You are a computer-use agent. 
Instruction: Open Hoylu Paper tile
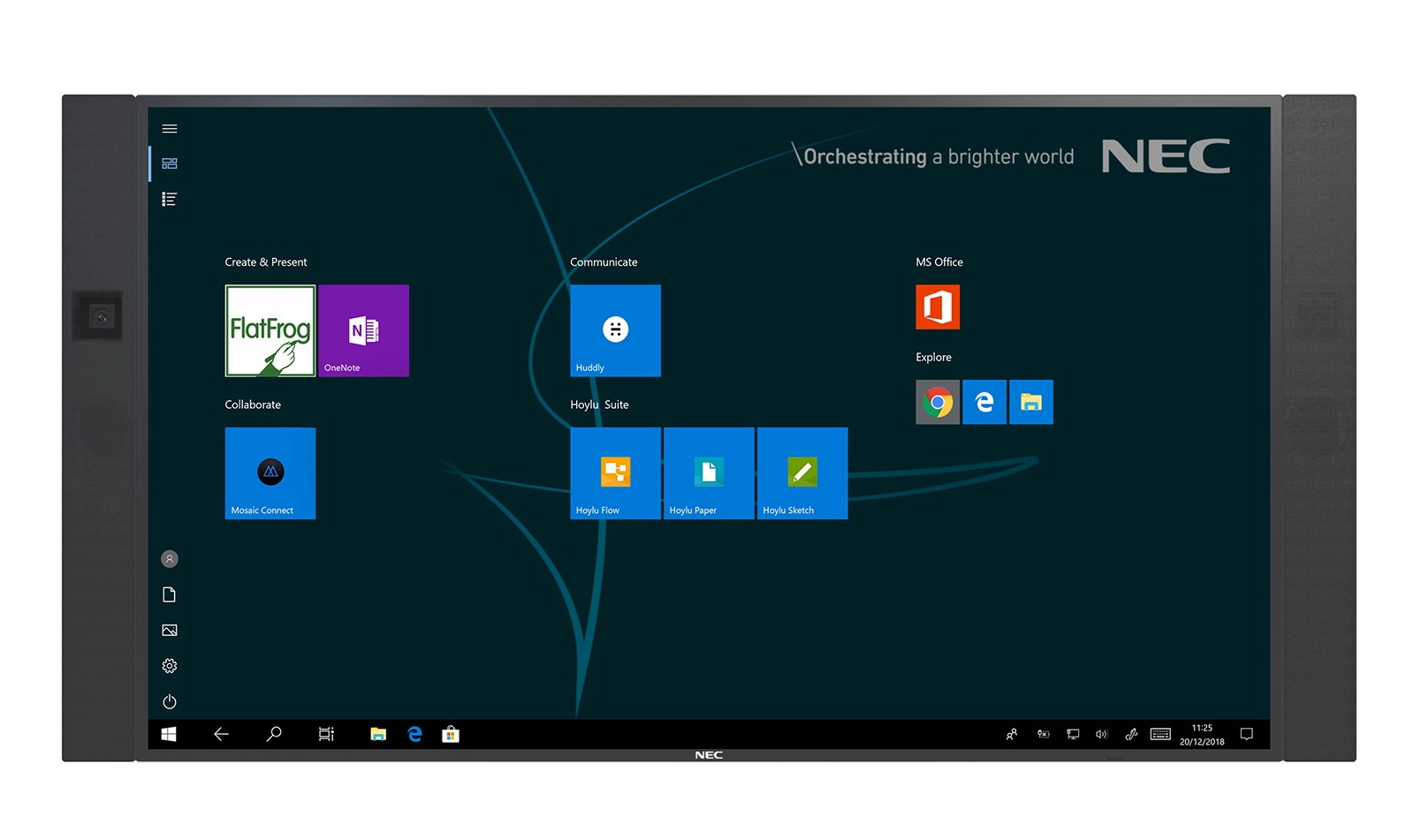pos(709,473)
